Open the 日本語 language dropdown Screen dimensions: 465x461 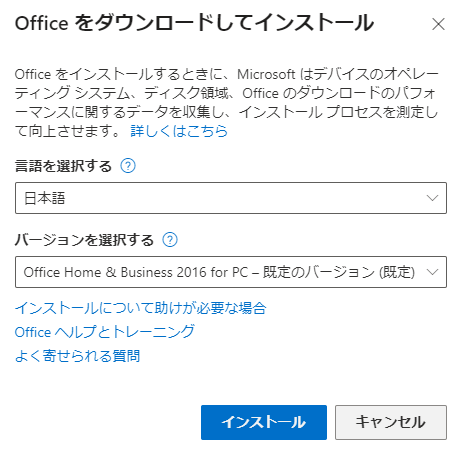click(231, 198)
